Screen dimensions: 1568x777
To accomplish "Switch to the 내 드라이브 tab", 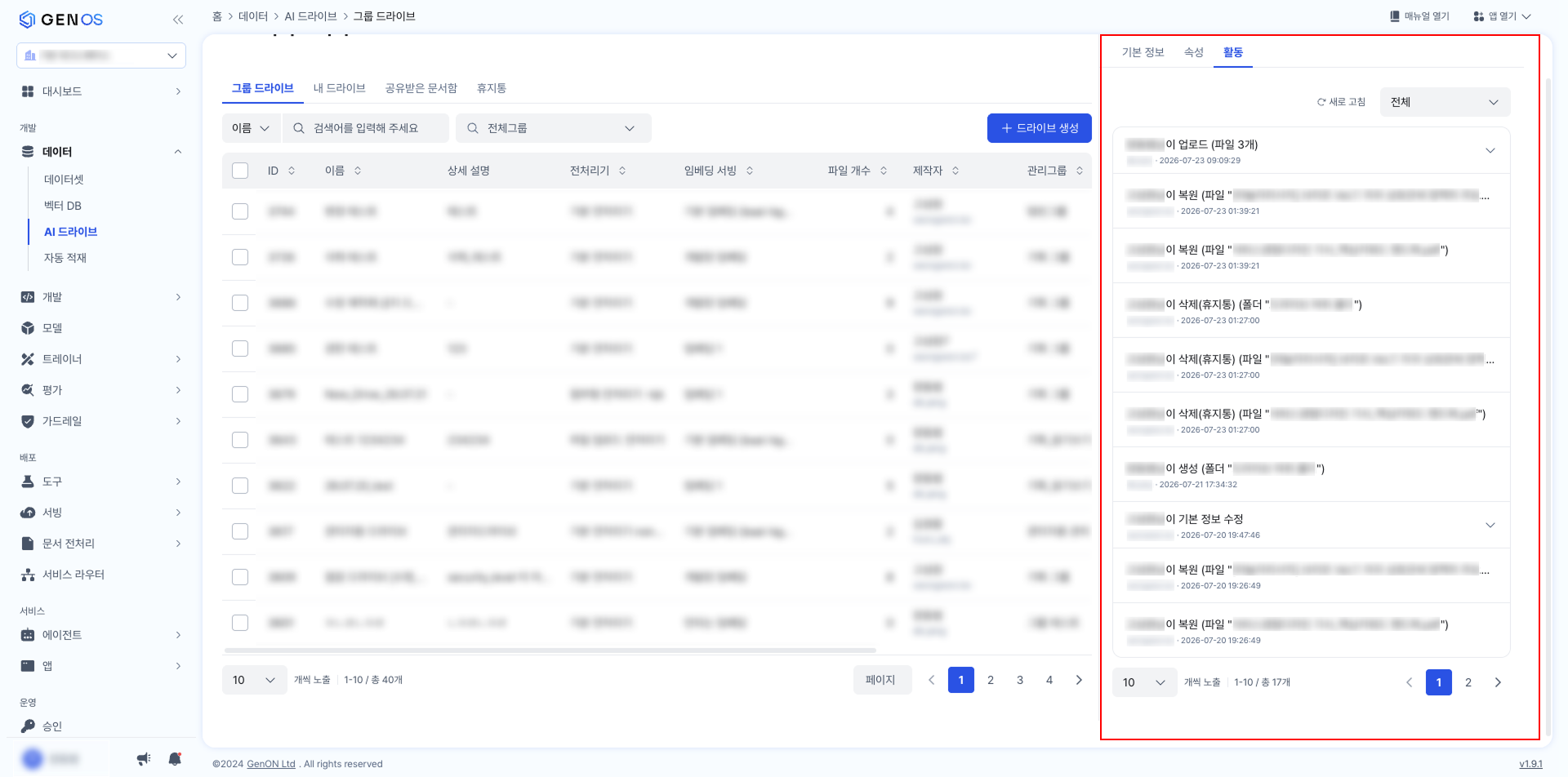I will pos(340,88).
